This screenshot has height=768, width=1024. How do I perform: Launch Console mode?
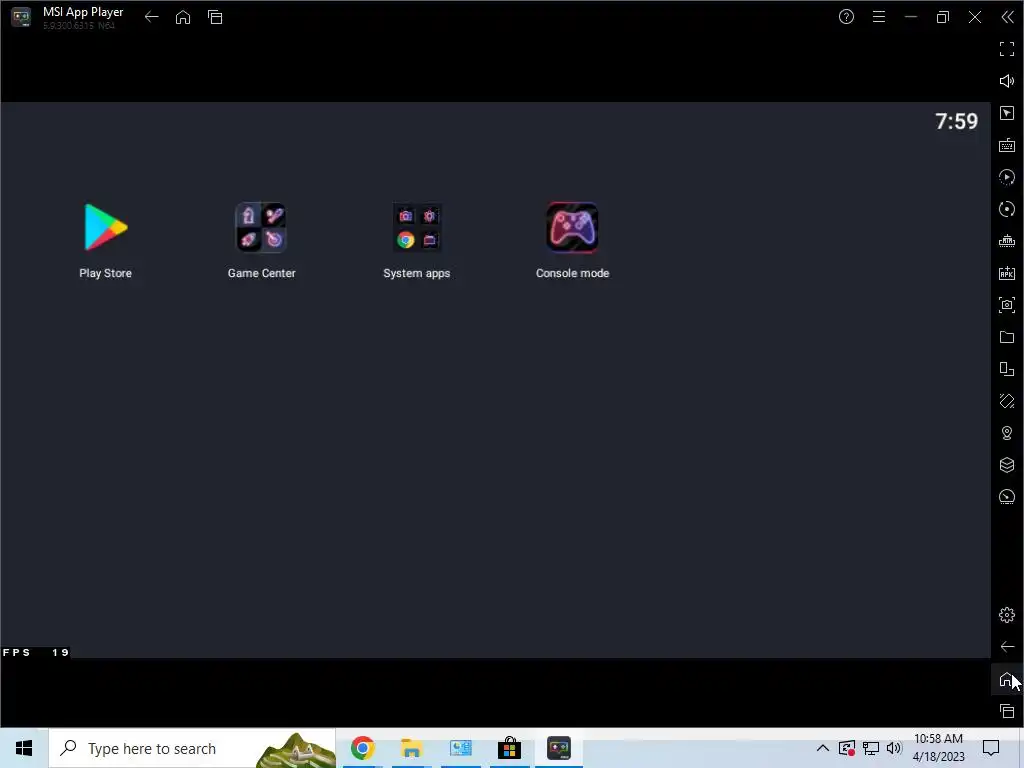572,227
